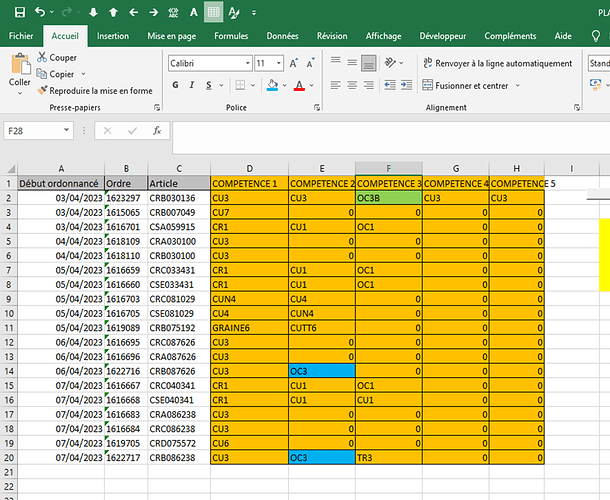610x500 pixels.
Task: Open the font size dropdown
Action: point(278,62)
